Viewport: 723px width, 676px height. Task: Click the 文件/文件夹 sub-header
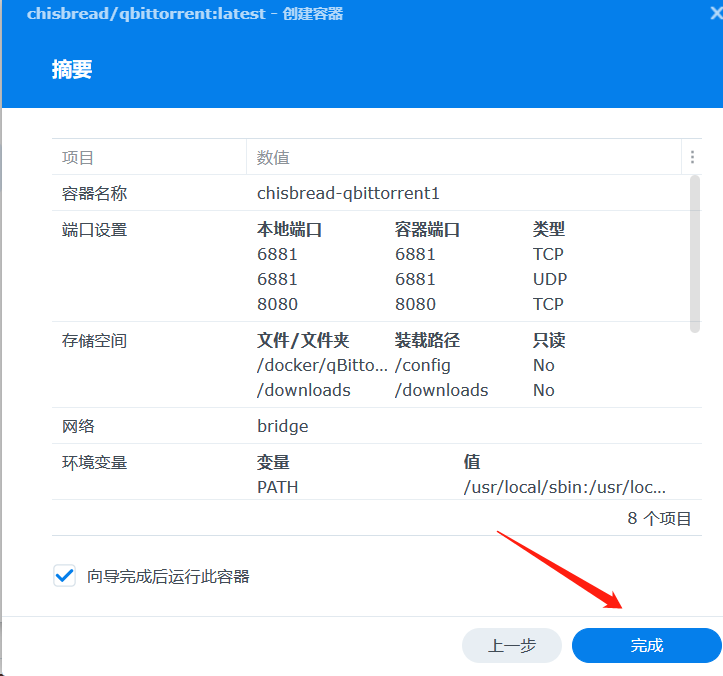[x=303, y=340]
